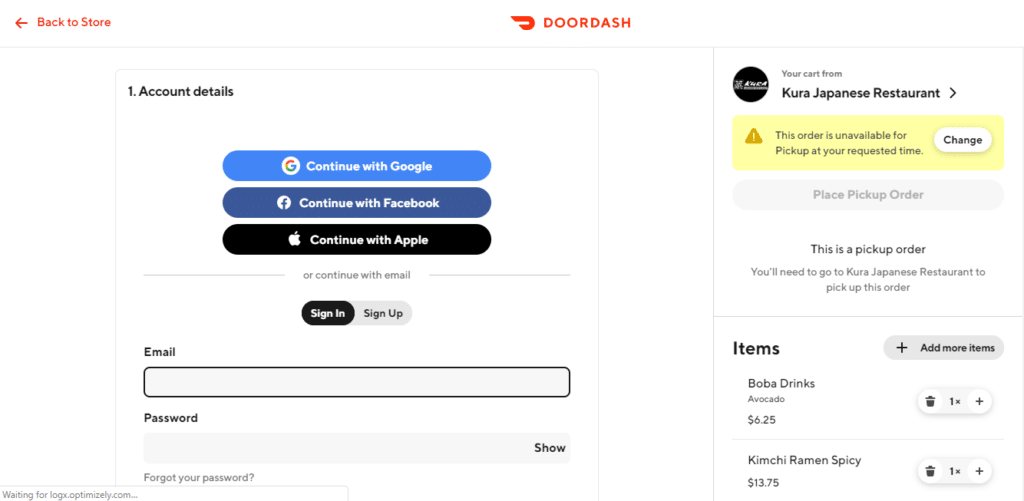Click into the Email input field
The width and height of the screenshot is (1024, 501).
click(x=357, y=382)
